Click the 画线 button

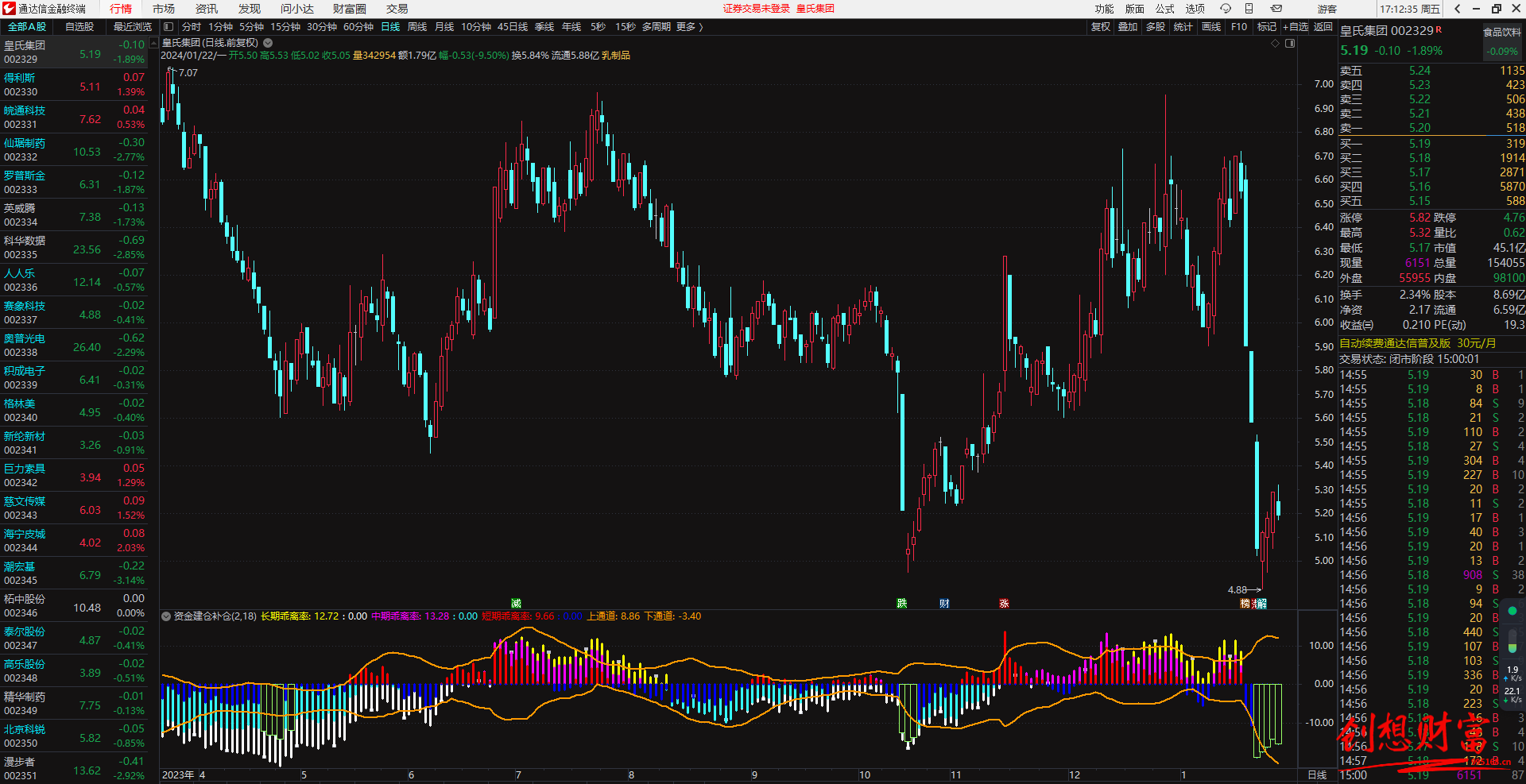pyautogui.click(x=1211, y=27)
